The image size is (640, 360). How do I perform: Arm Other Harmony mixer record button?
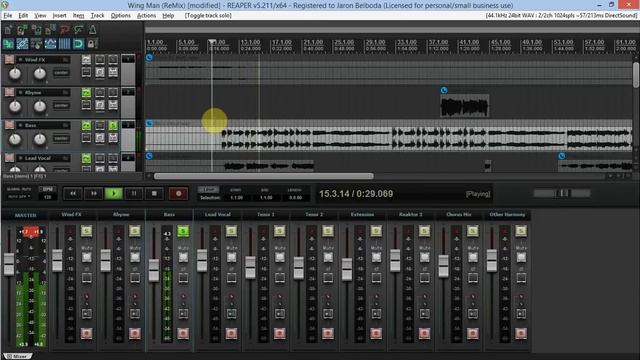pyautogui.click(x=521, y=333)
